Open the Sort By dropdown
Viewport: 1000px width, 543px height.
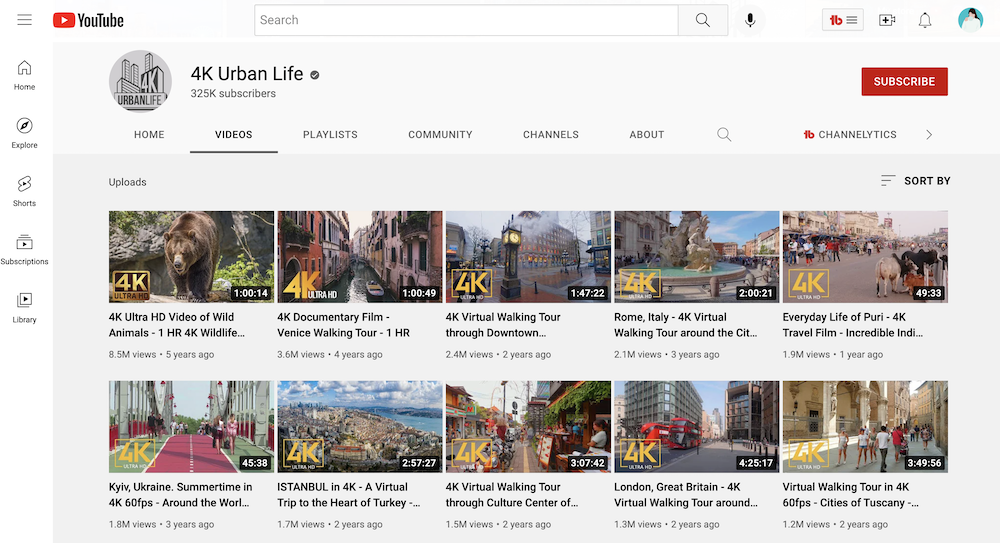[x=915, y=181]
